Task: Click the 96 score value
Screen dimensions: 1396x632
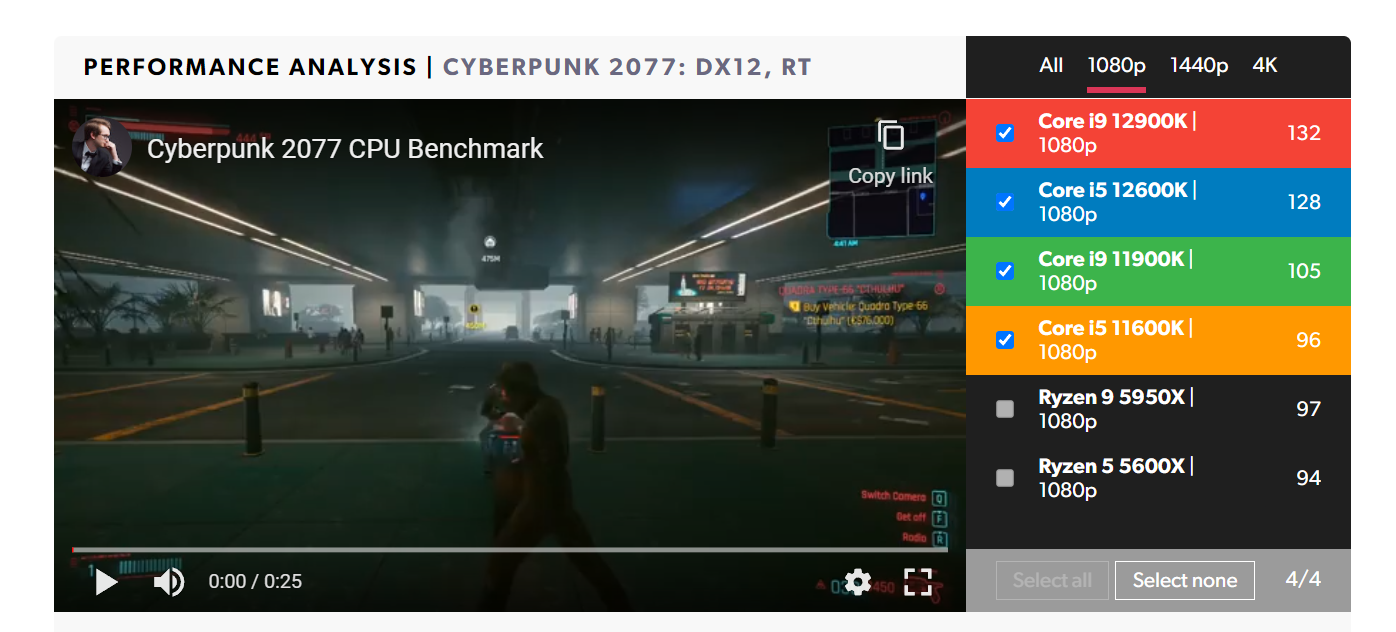Action: (x=1308, y=340)
